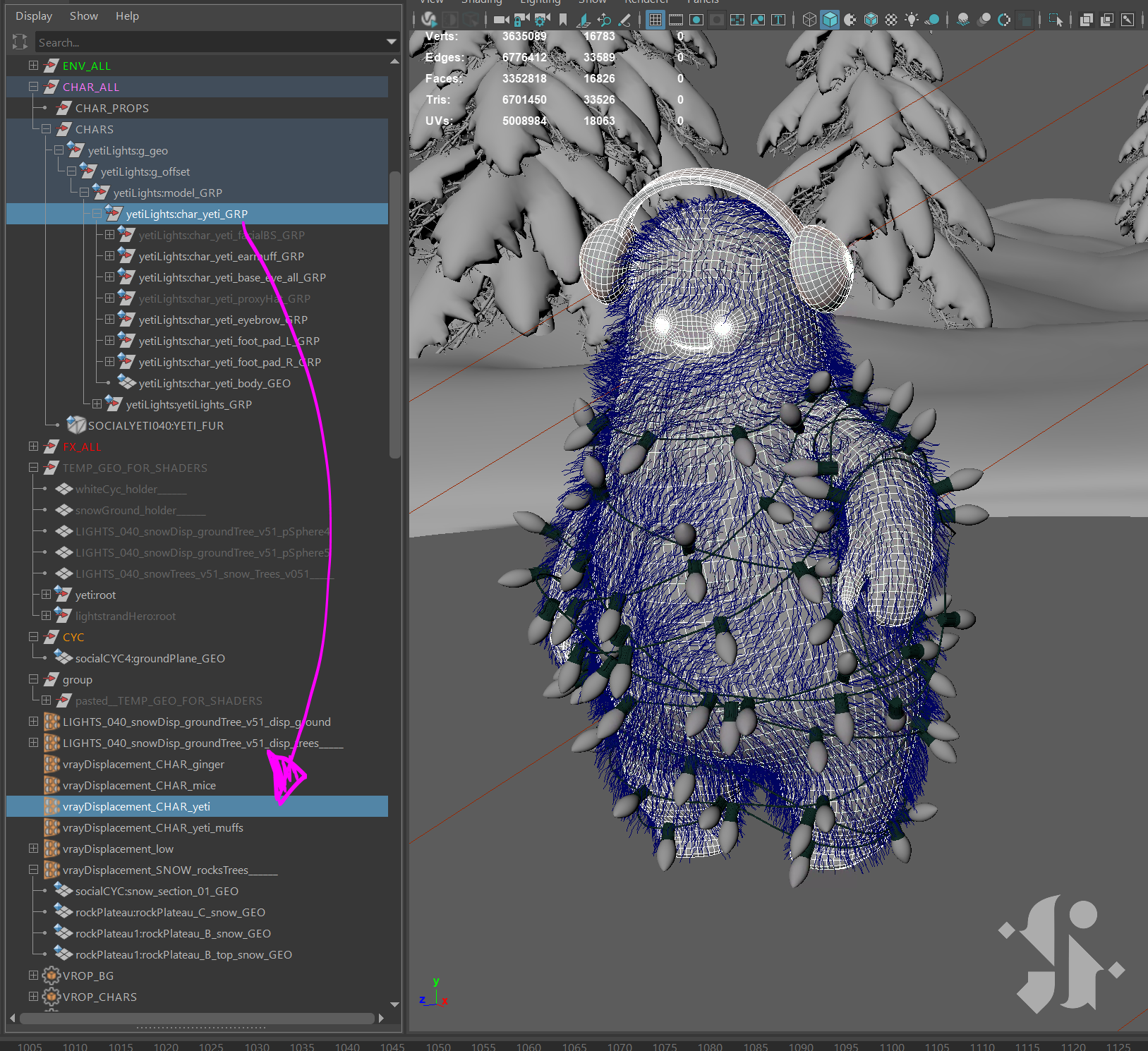The height and width of the screenshot is (1051, 1148).
Task: Select yetiLights:char_yeti_body_GEO in Outliner
Action: pyautogui.click(x=215, y=383)
